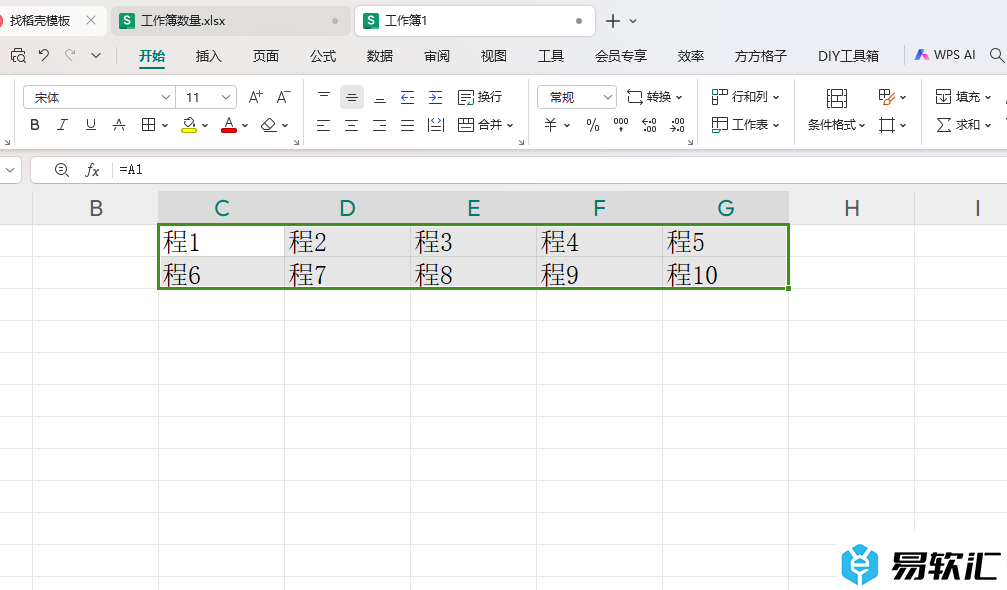Image resolution: width=1007 pixels, height=590 pixels.
Task: Apply yellow fill color bucket
Action: [189, 125]
